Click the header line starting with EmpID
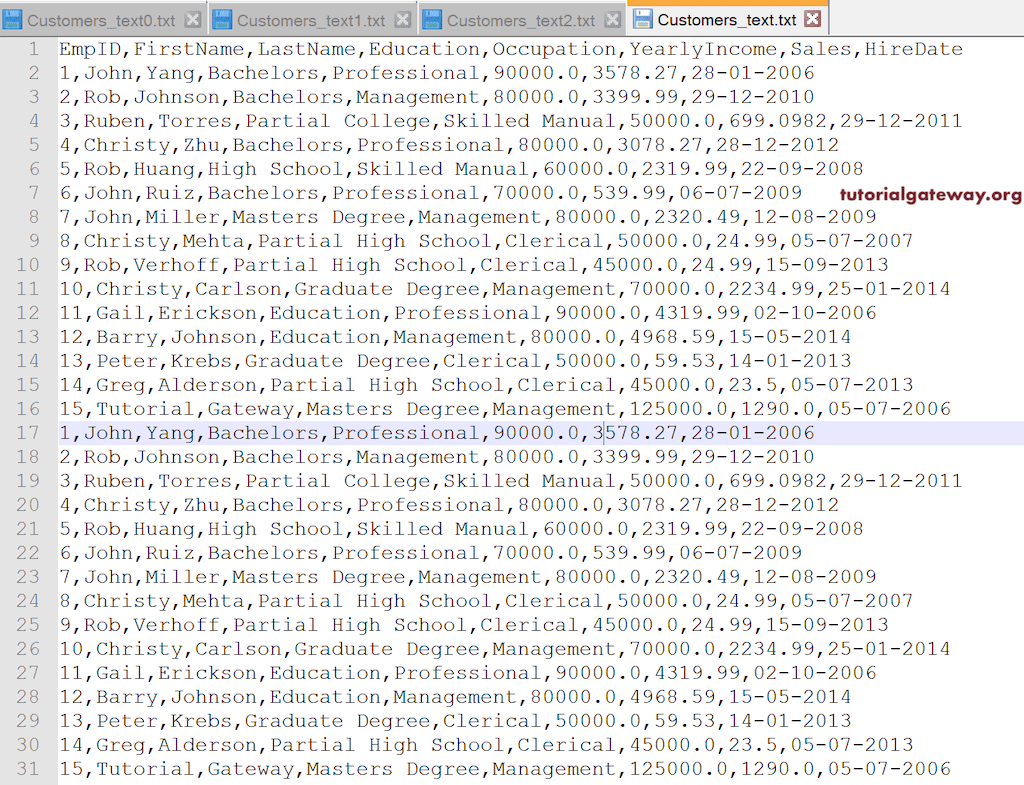The image size is (1024, 785). coord(511,50)
